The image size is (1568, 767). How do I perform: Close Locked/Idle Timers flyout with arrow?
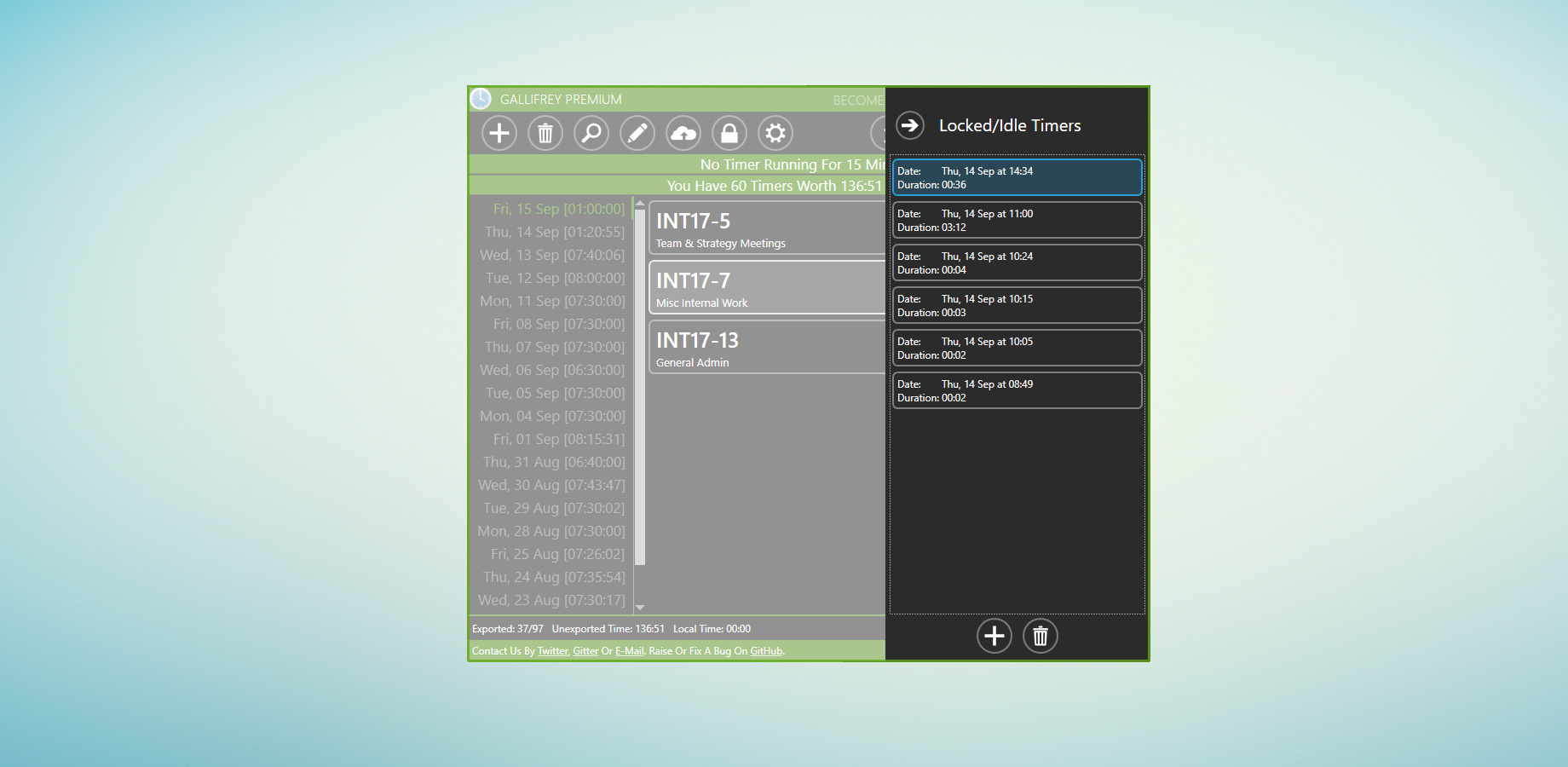[910, 125]
